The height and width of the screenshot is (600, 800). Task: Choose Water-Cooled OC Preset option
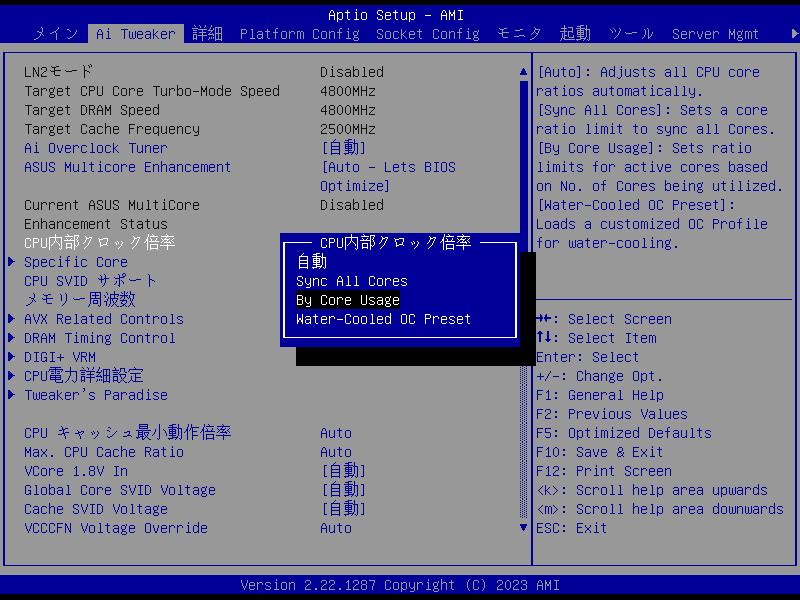(383, 319)
